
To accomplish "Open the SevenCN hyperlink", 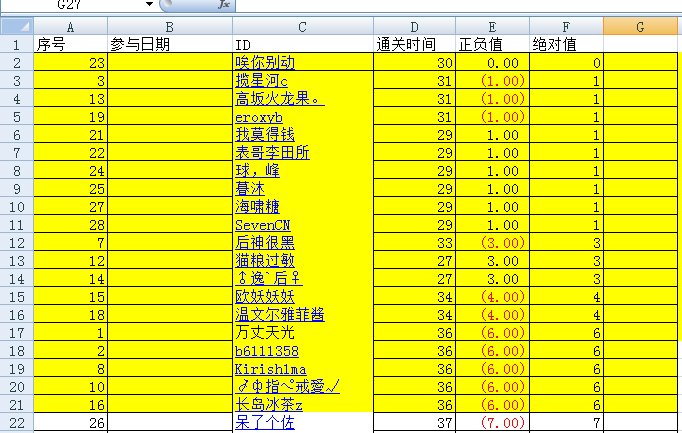I will click(x=263, y=225).
